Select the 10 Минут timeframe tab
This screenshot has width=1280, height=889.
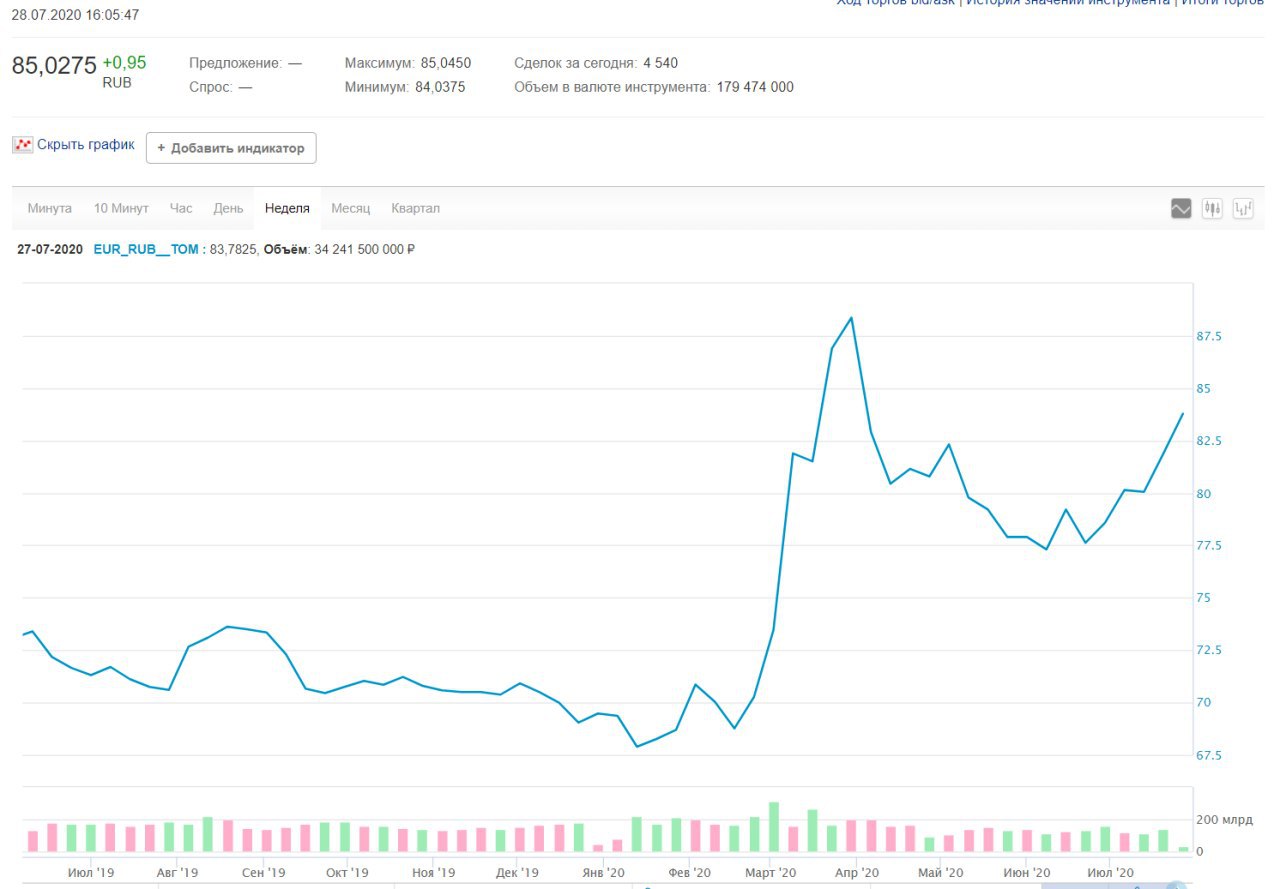(x=121, y=209)
